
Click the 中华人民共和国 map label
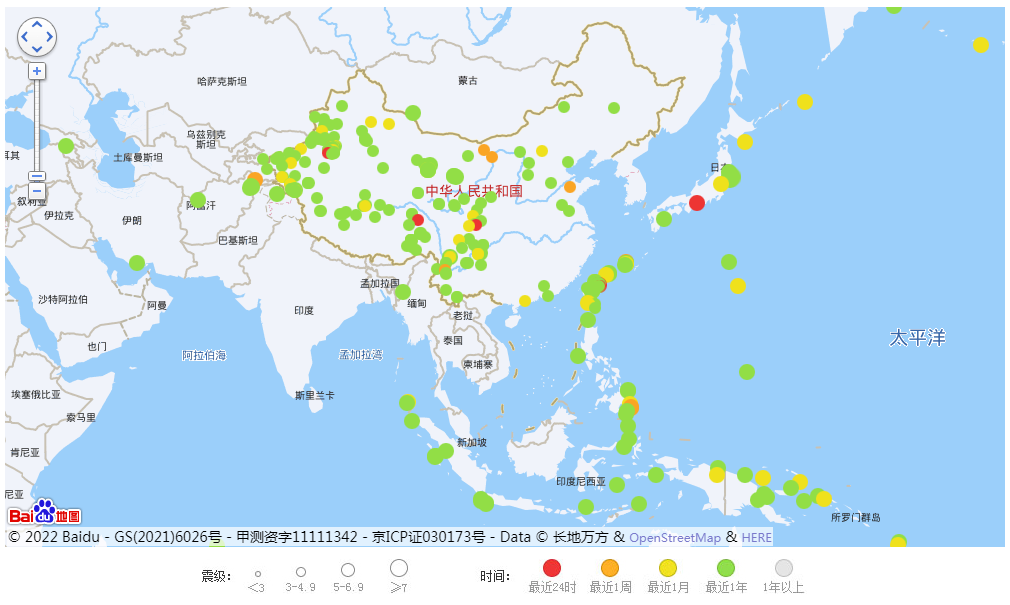(474, 191)
